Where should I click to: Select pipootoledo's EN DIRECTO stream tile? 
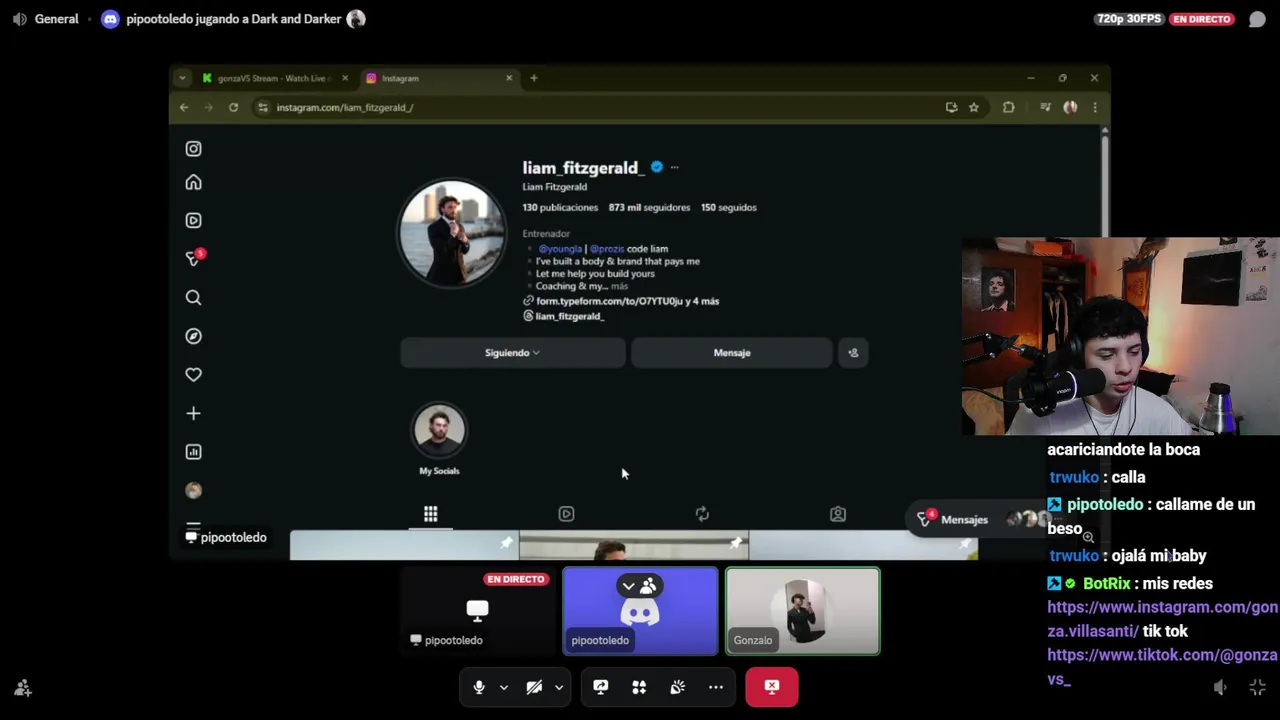tap(477, 611)
